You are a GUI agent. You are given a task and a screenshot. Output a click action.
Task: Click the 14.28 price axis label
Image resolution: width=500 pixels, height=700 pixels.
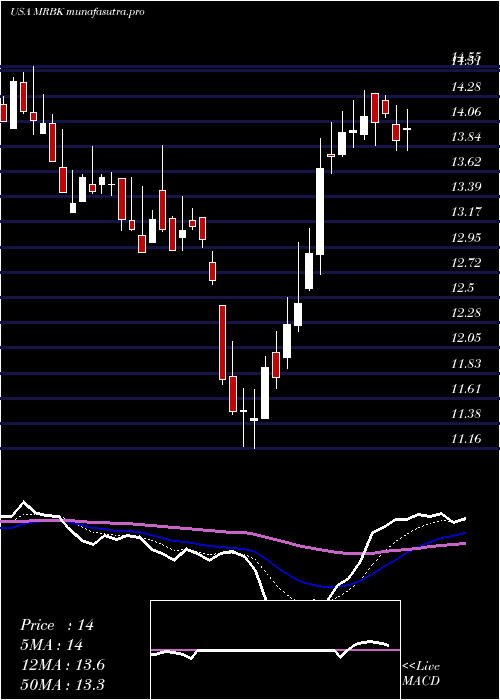click(467, 87)
